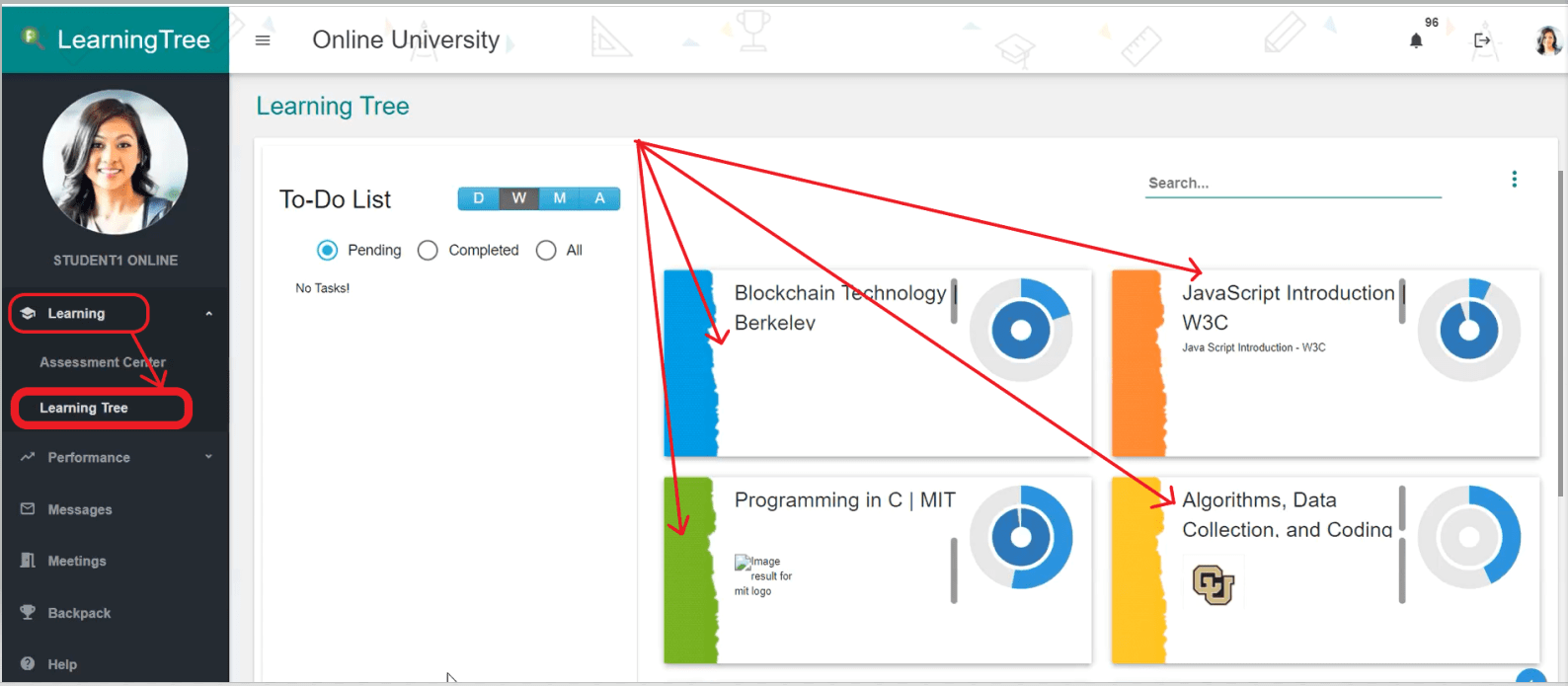Screen dimensions: 1568x686
Task: Open Blockchain Technology Berkeley course
Action: point(840,307)
